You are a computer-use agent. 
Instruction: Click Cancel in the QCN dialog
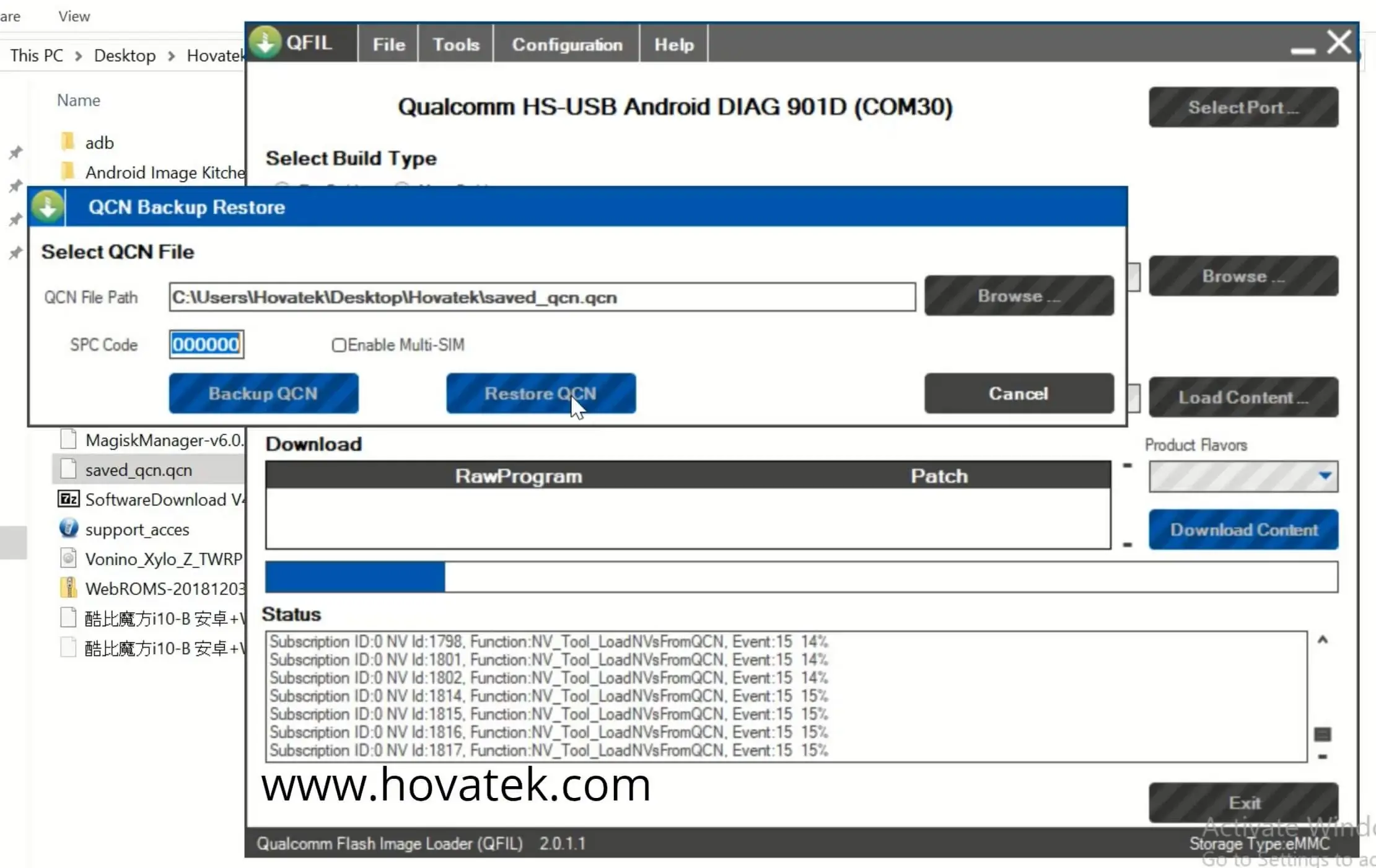pyautogui.click(x=1018, y=393)
